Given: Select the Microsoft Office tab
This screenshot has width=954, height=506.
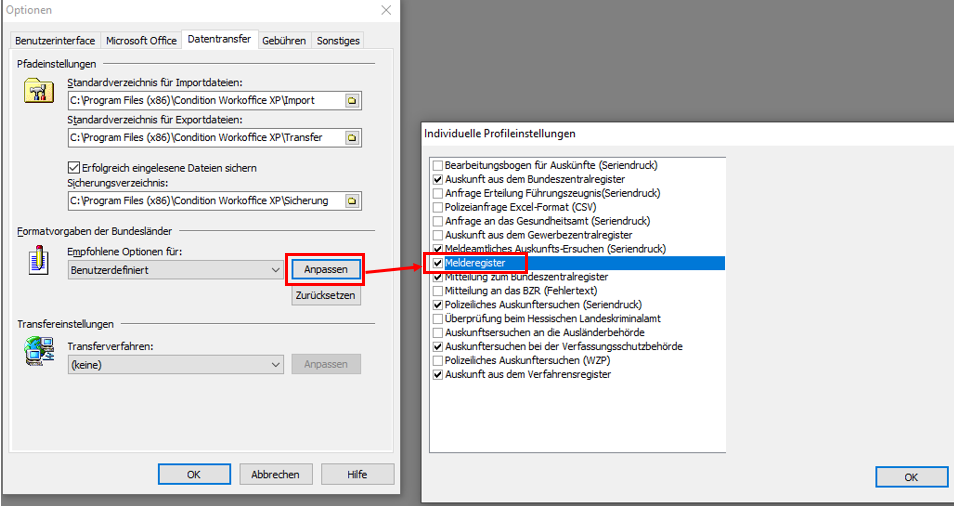Looking at the screenshot, I should coord(141,41).
